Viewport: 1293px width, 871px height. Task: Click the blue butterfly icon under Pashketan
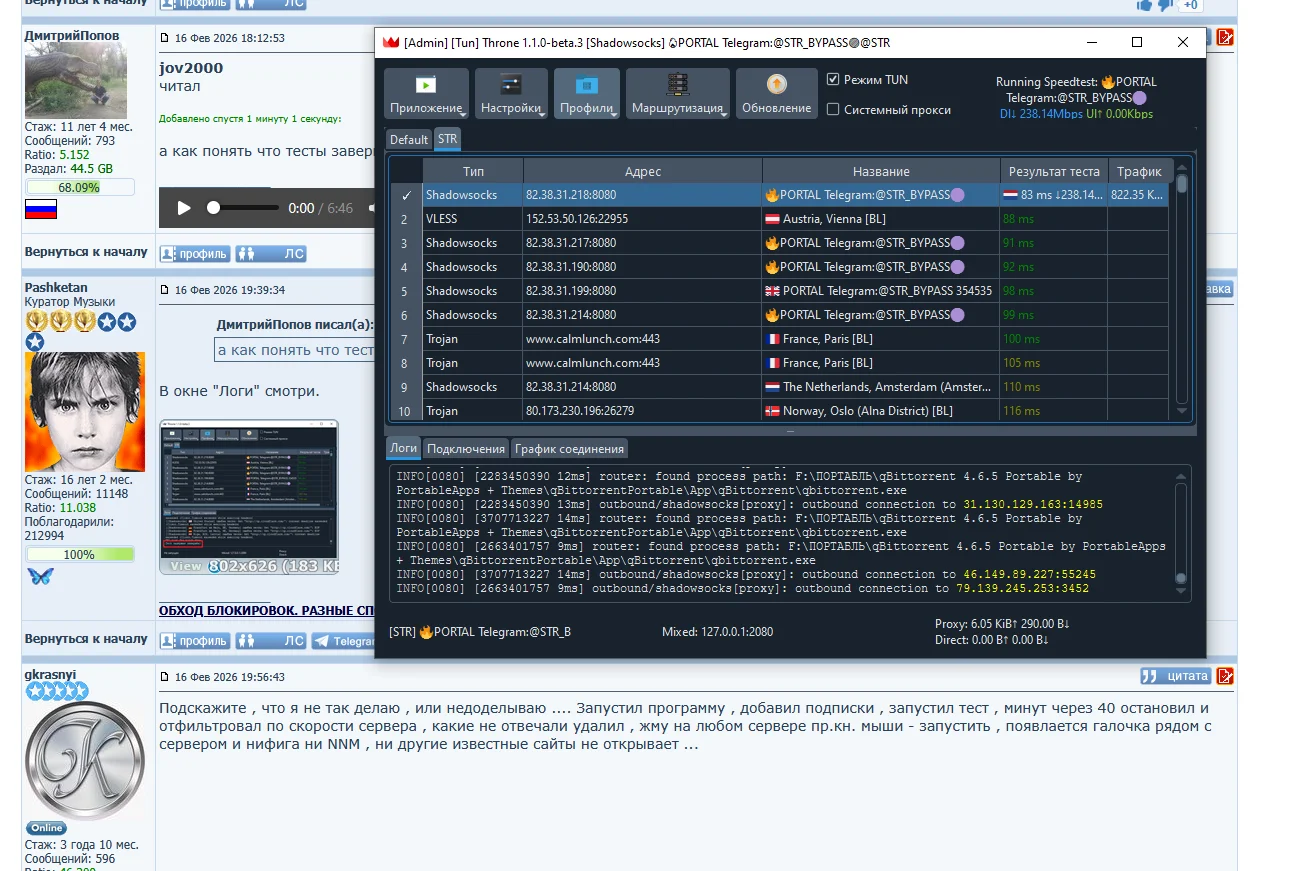coord(40,576)
